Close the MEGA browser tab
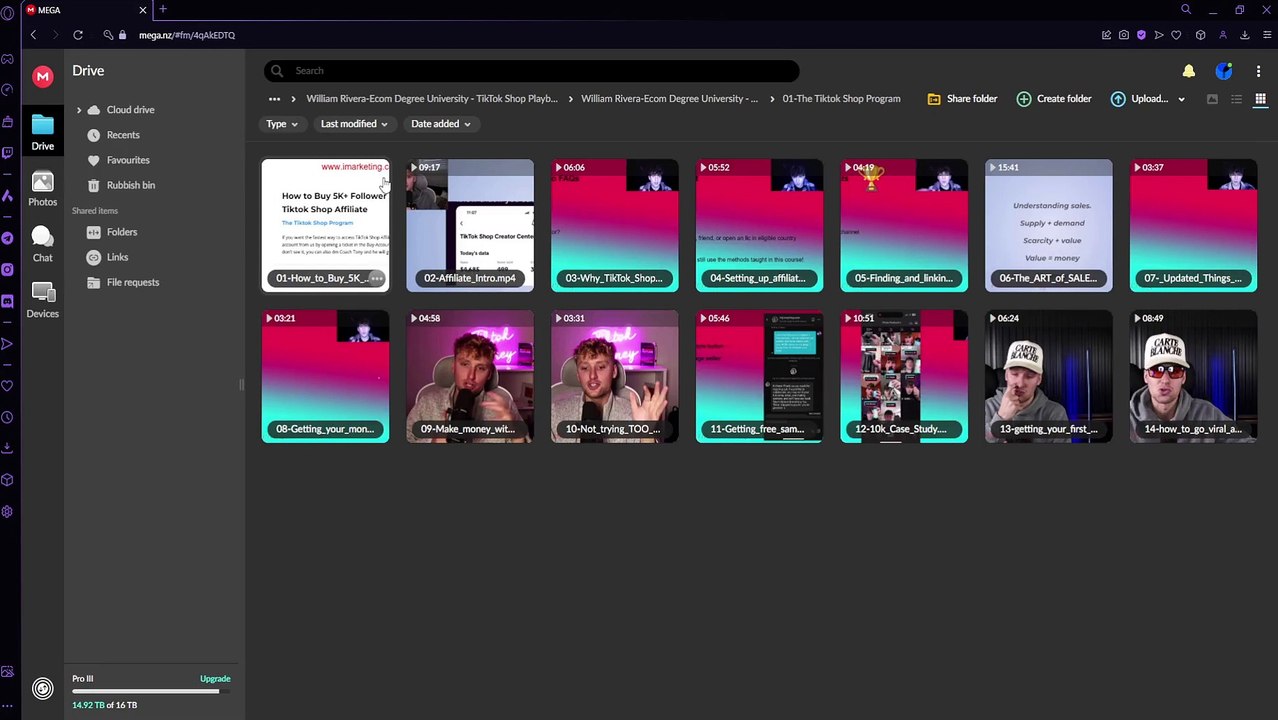This screenshot has width=1278, height=720. (x=142, y=10)
